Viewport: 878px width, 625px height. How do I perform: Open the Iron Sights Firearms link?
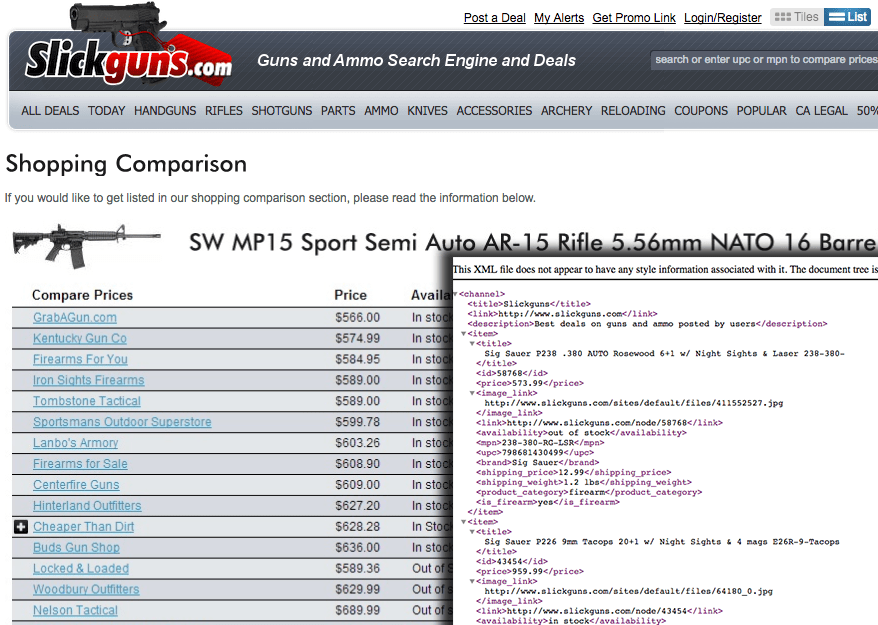pos(88,380)
